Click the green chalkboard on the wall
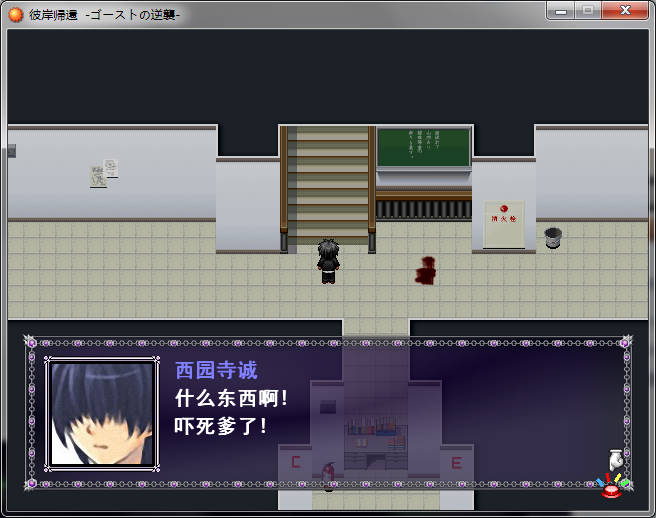 pyautogui.click(x=424, y=148)
